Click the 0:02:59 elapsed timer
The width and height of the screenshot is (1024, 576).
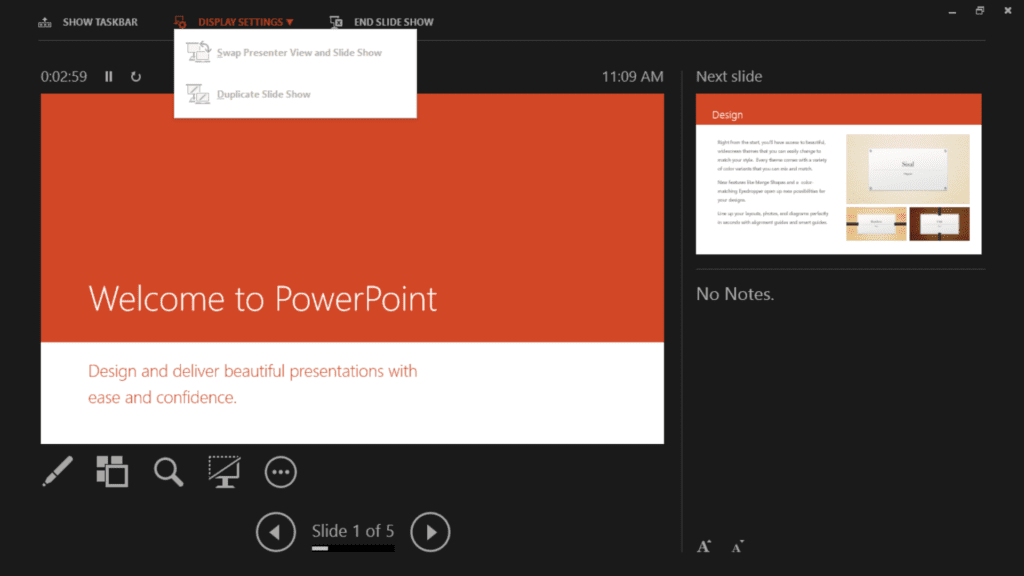(x=64, y=76)
